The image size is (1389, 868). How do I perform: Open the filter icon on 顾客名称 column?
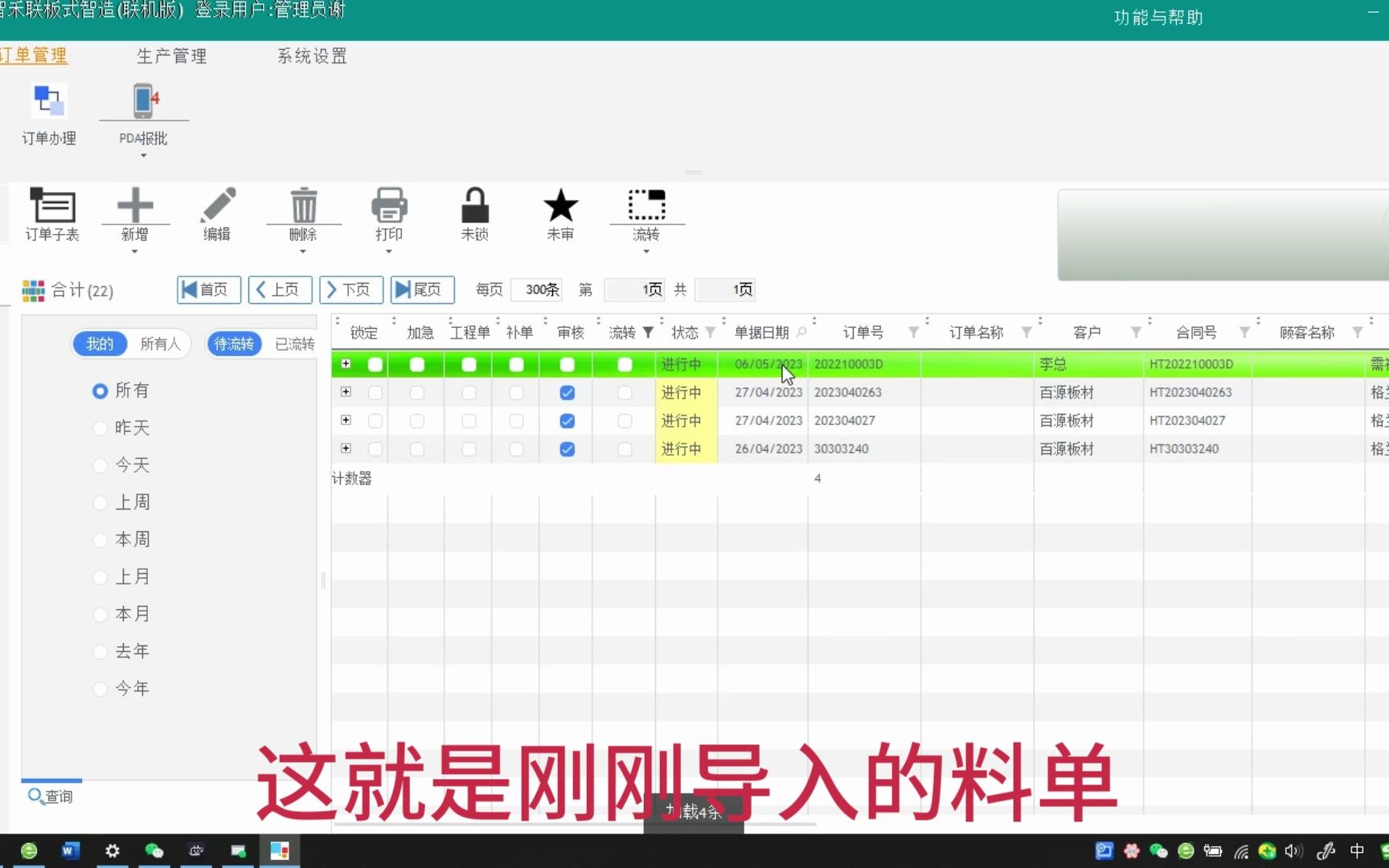click(x=1358, y=333)
